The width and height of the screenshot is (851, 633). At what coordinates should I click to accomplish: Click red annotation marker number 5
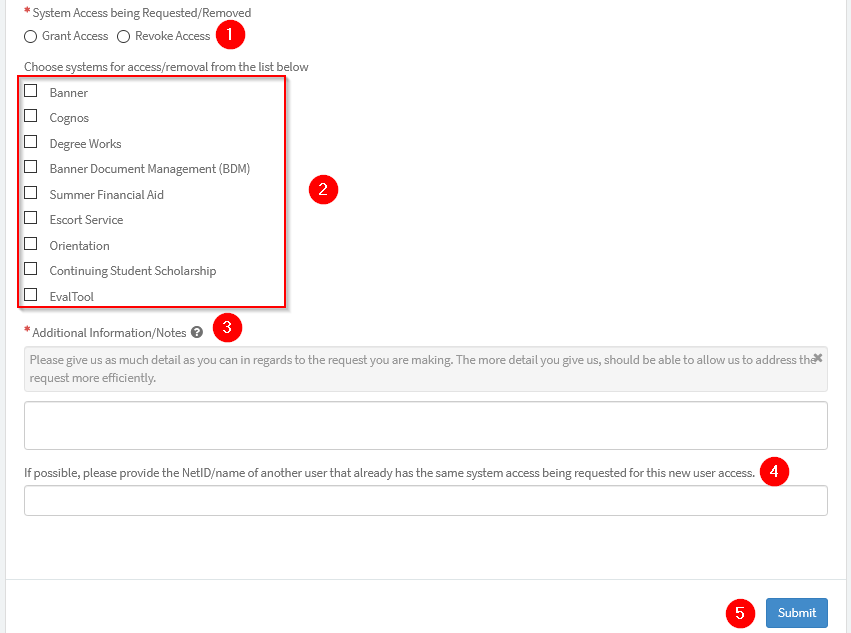740,613
